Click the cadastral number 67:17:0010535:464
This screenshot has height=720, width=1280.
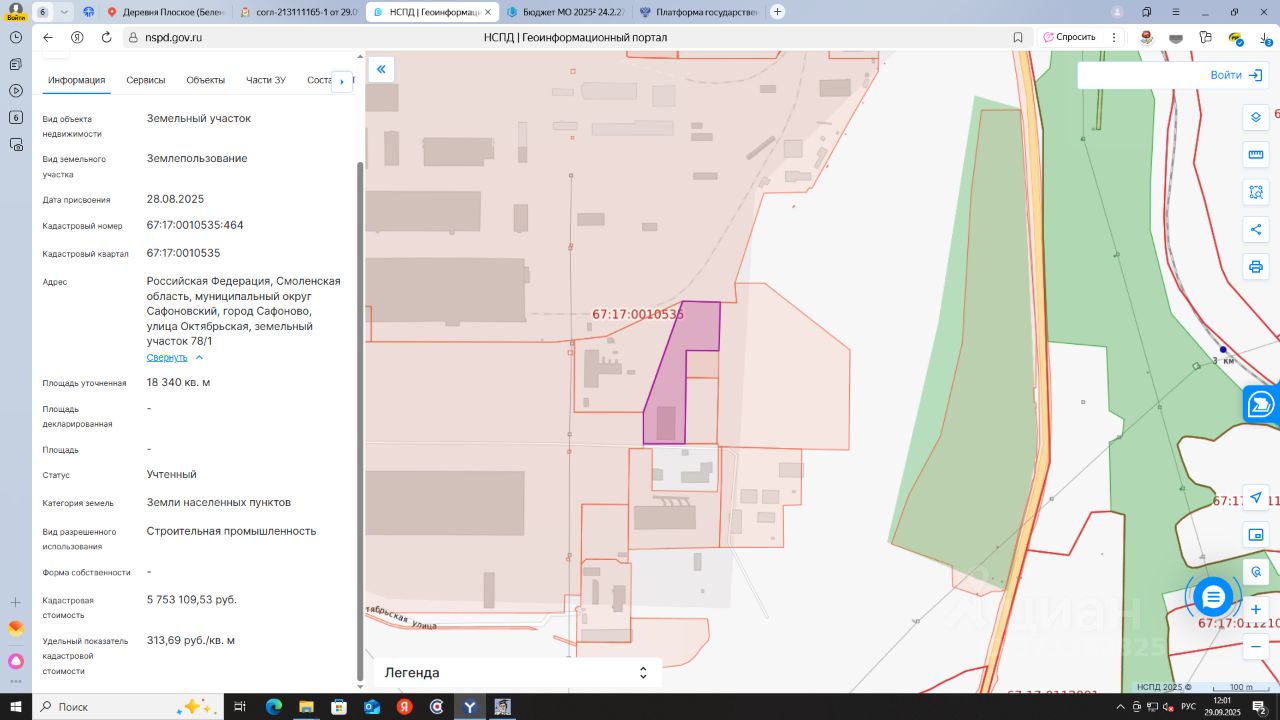195,225
